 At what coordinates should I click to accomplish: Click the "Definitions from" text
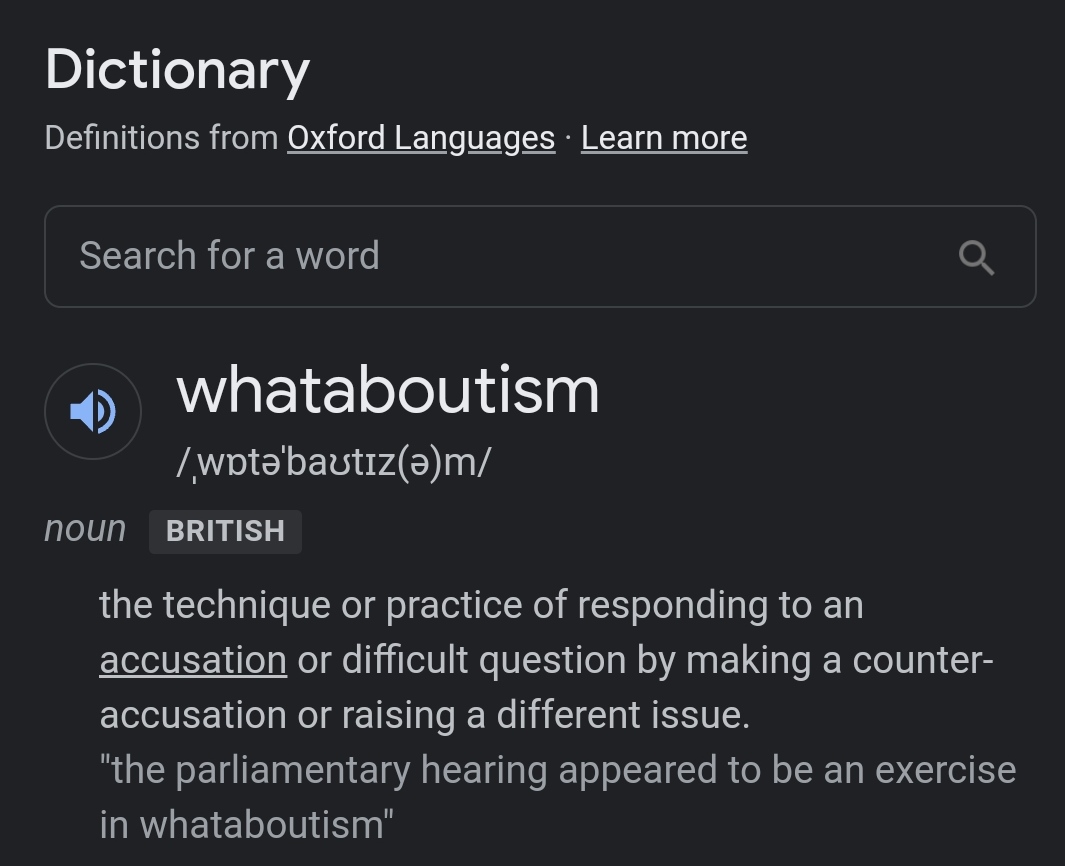[x=161, y=138]
